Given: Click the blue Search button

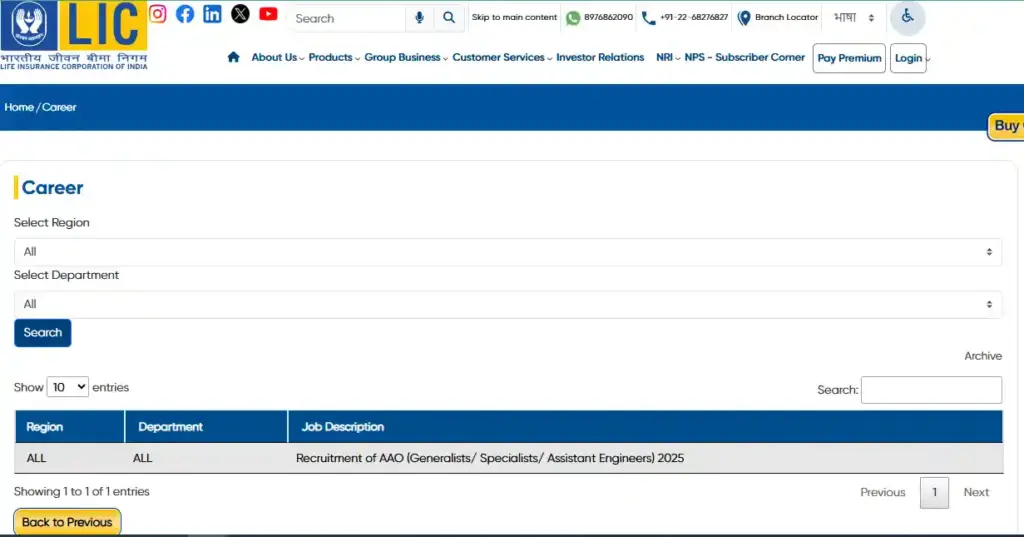Looking at the screenshot, I should (42, 333).
